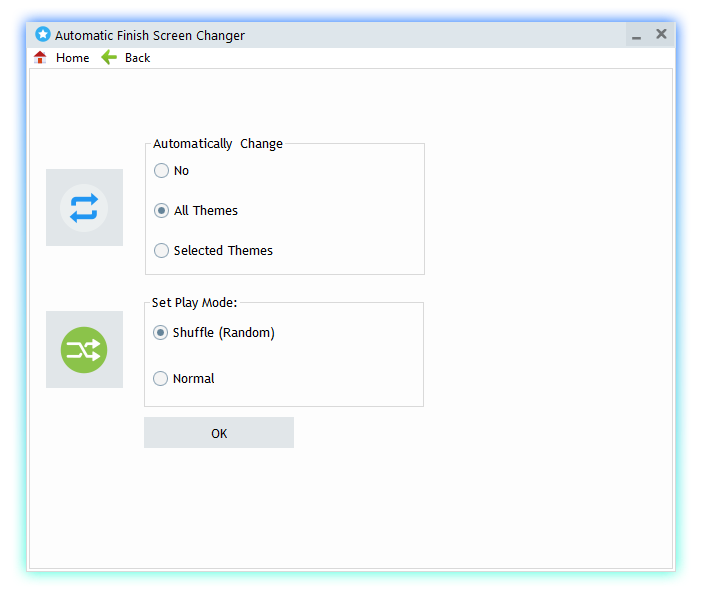Click the blue repeat arrows icon

pyautogui.click(x=84, y=208)
